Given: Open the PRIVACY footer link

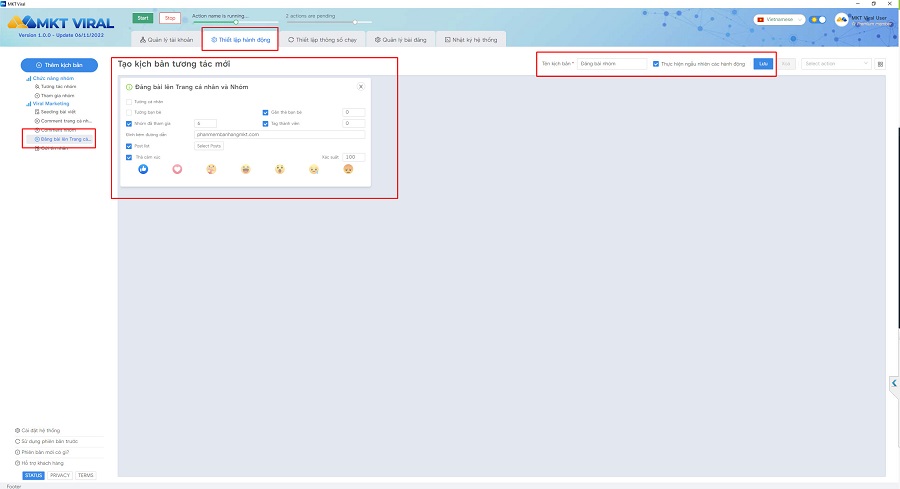Looking at the screenshot, I should (60, 475).
